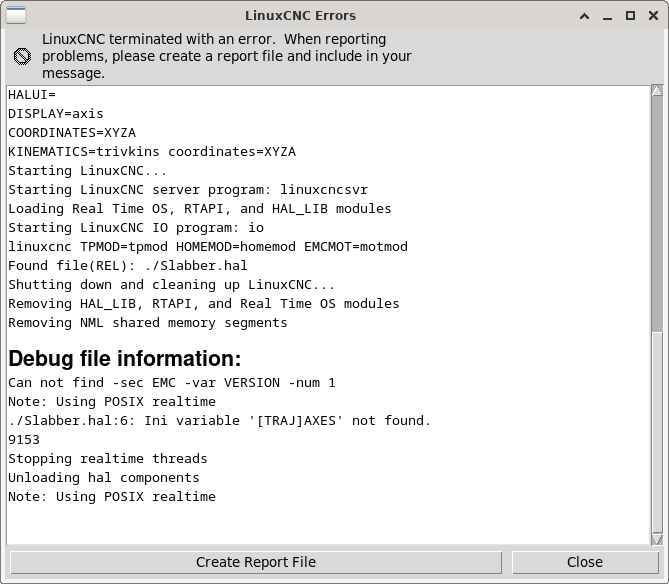Click the '[TRAJ]AXES' not found error line
This screenshot has width=669, height=584.
[x=219, y=421]
